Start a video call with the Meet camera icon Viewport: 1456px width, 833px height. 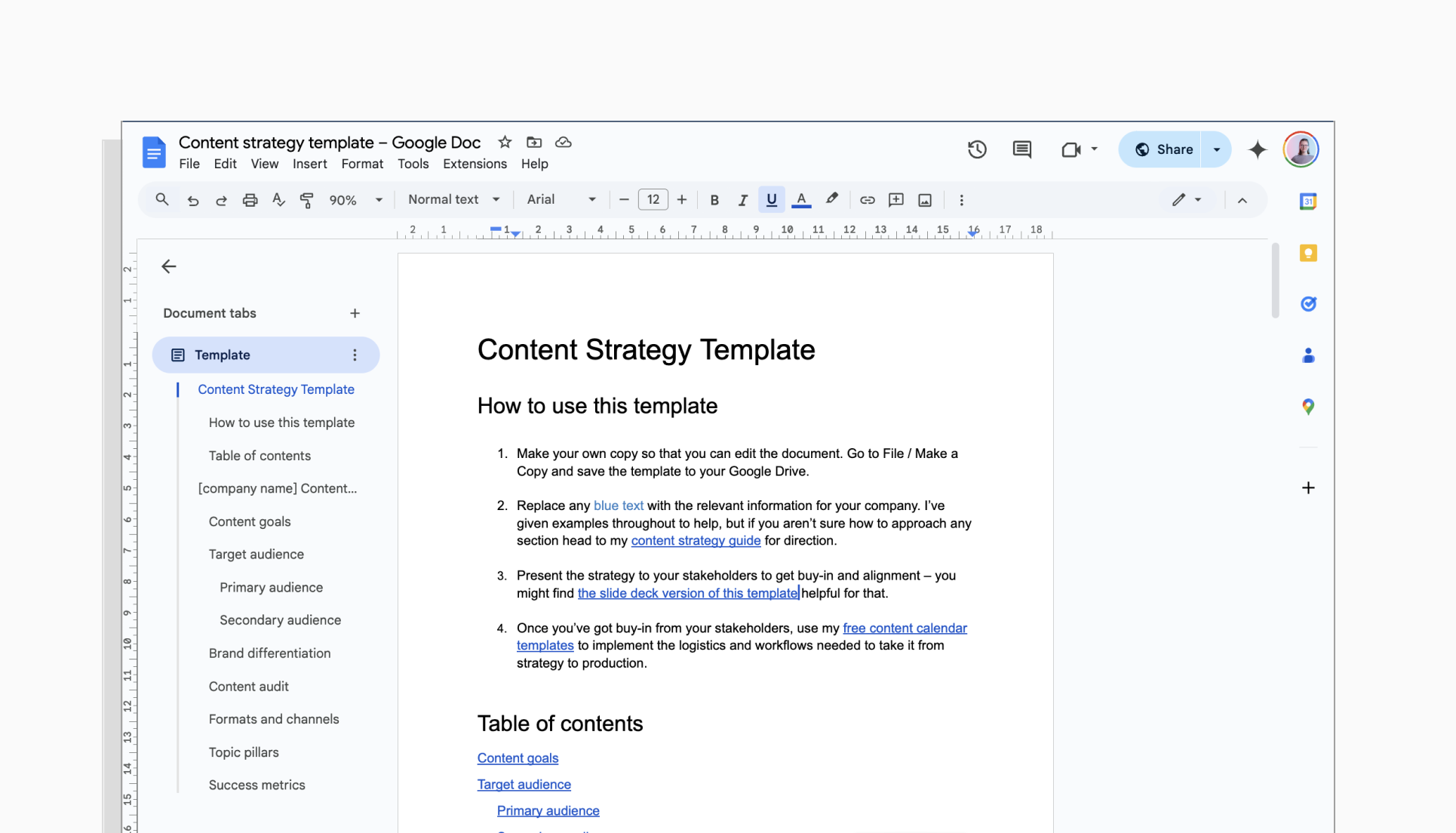[x=1070, y=149]
